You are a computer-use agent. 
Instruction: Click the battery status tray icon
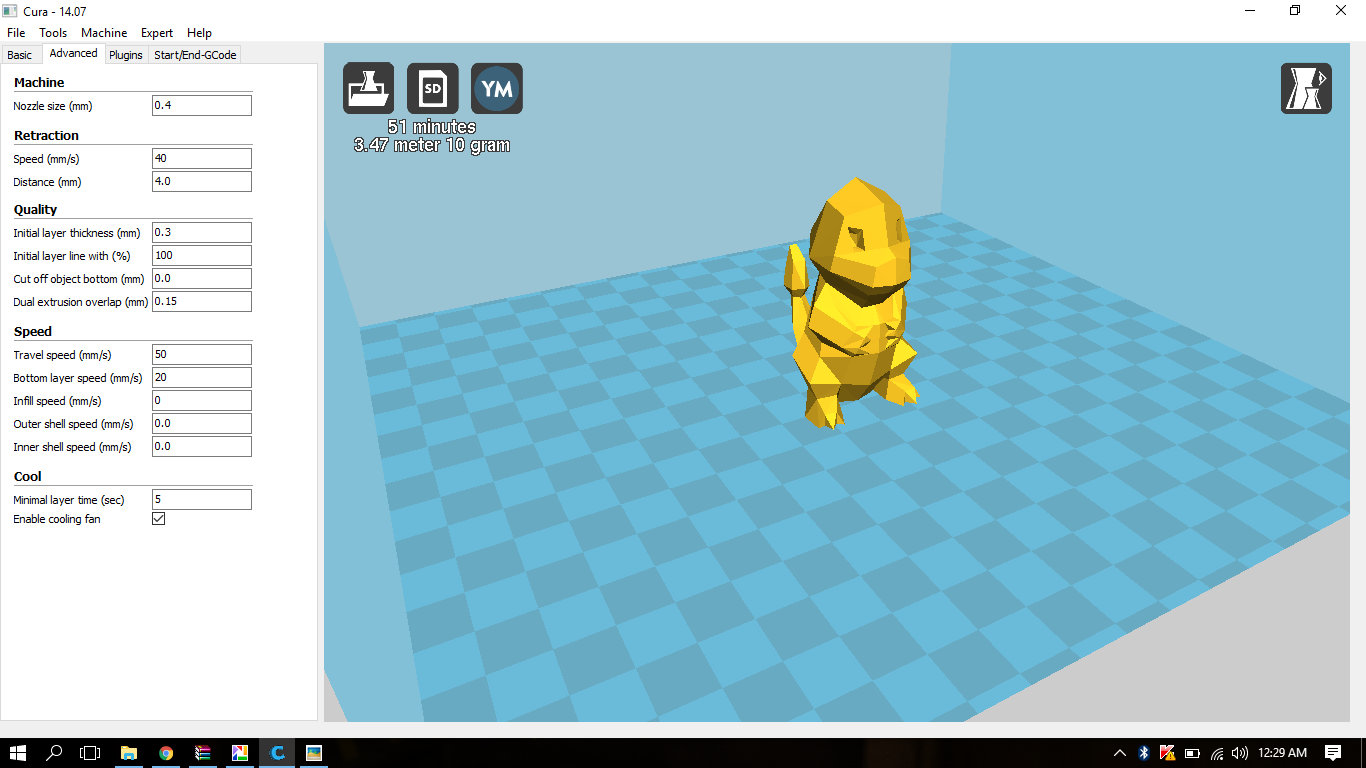(x=1192, y=753)
